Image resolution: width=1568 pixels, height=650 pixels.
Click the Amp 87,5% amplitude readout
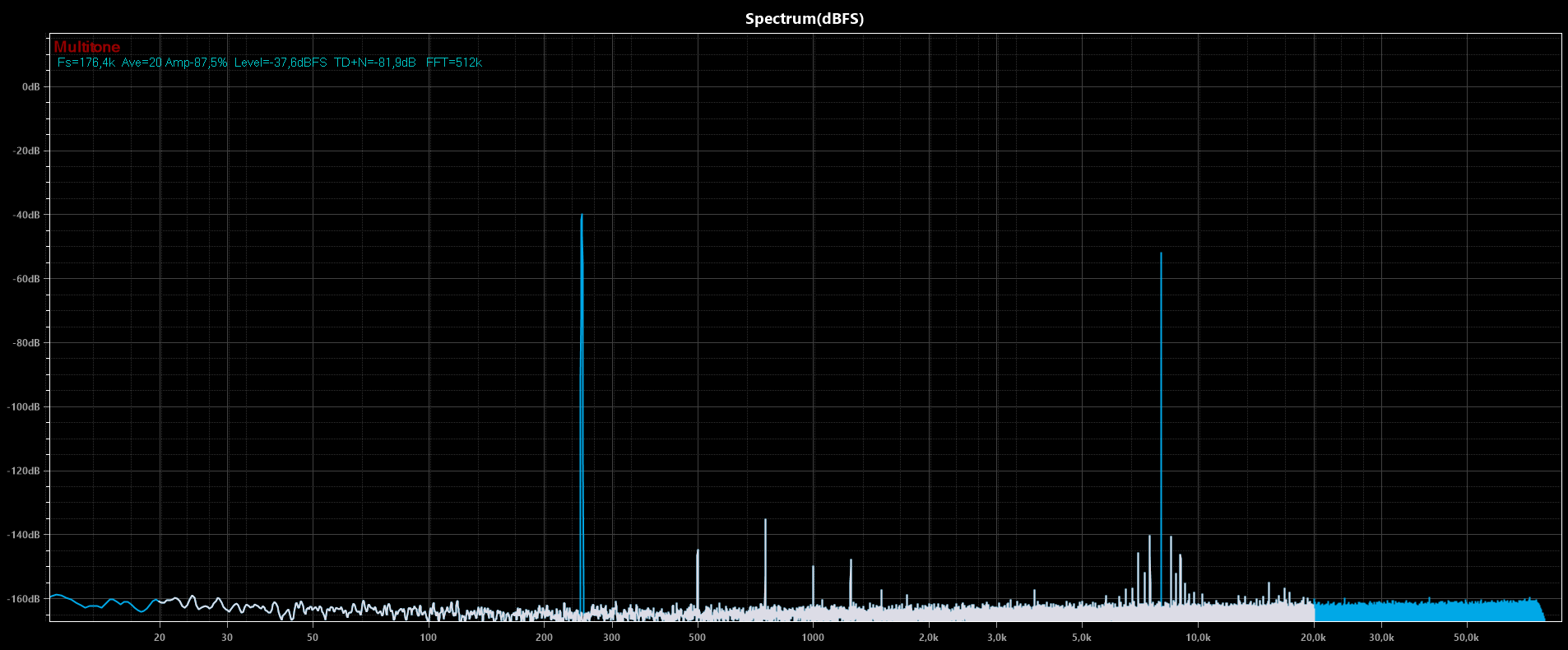[x=197, y=63]
